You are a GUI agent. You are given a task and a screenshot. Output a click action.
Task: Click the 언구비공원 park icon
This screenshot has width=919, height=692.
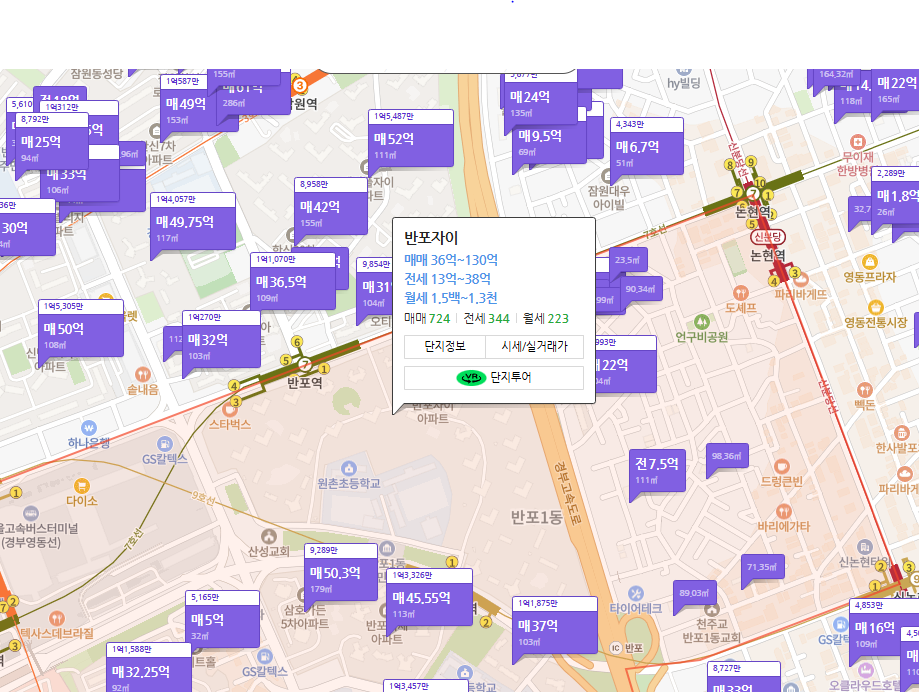coord(702,322)
